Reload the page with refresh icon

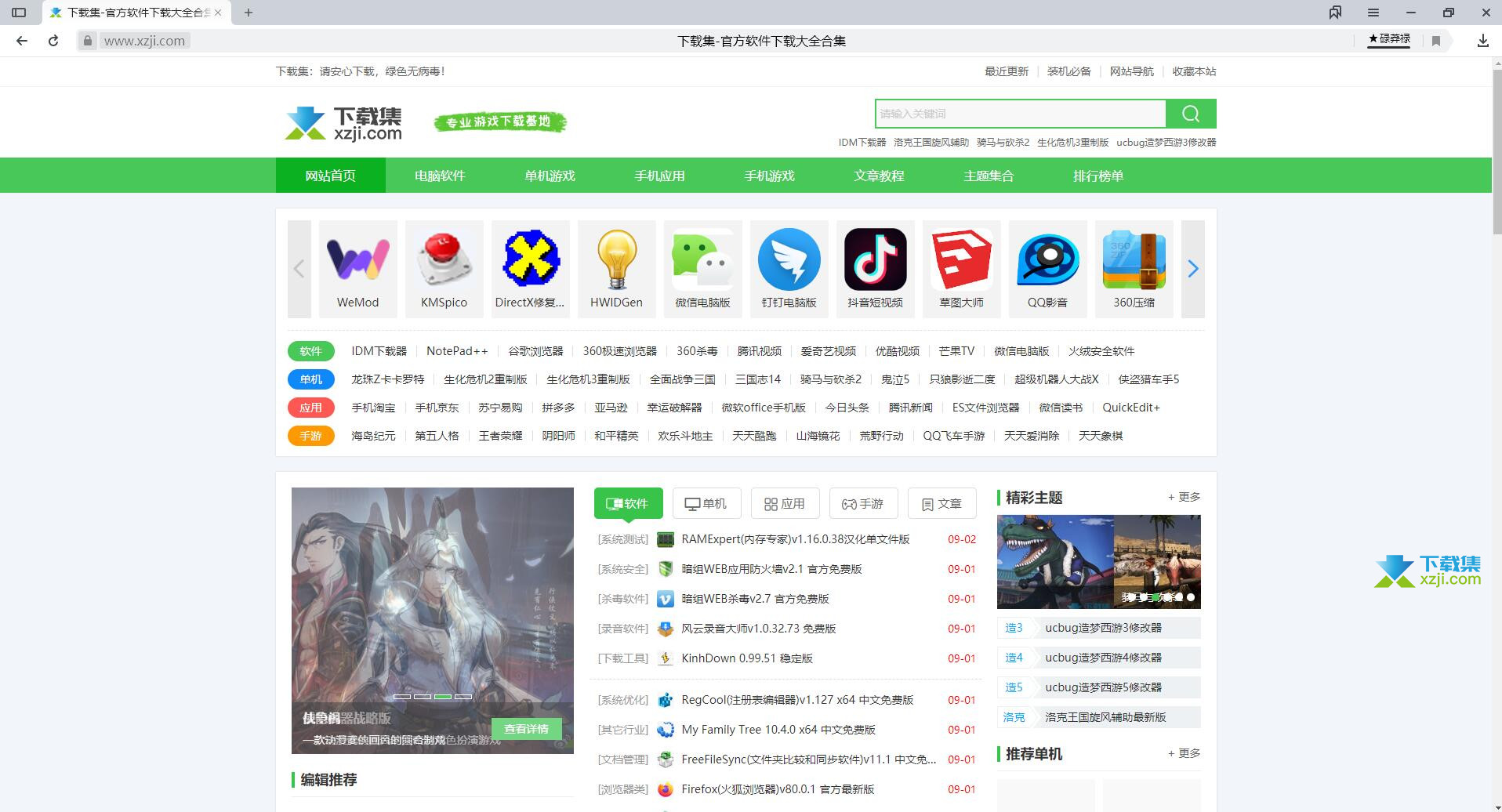[x=53, y=41]
